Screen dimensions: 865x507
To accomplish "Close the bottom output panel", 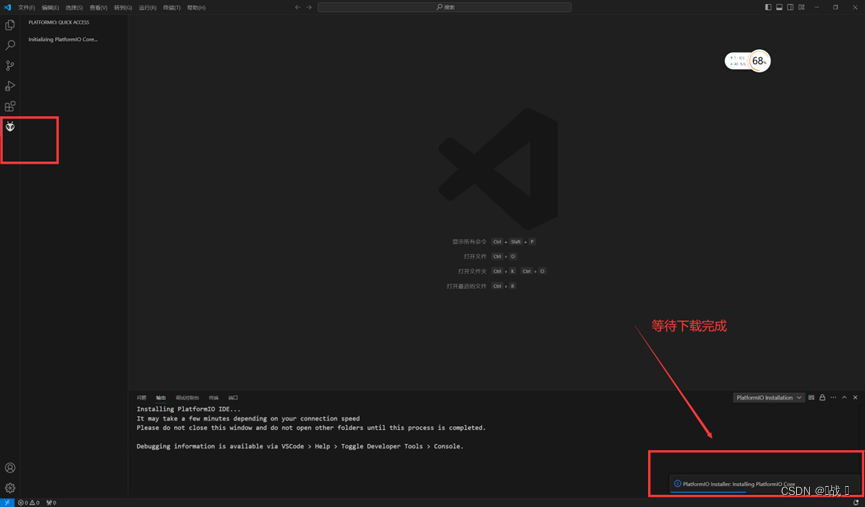I will click(856, 398).
